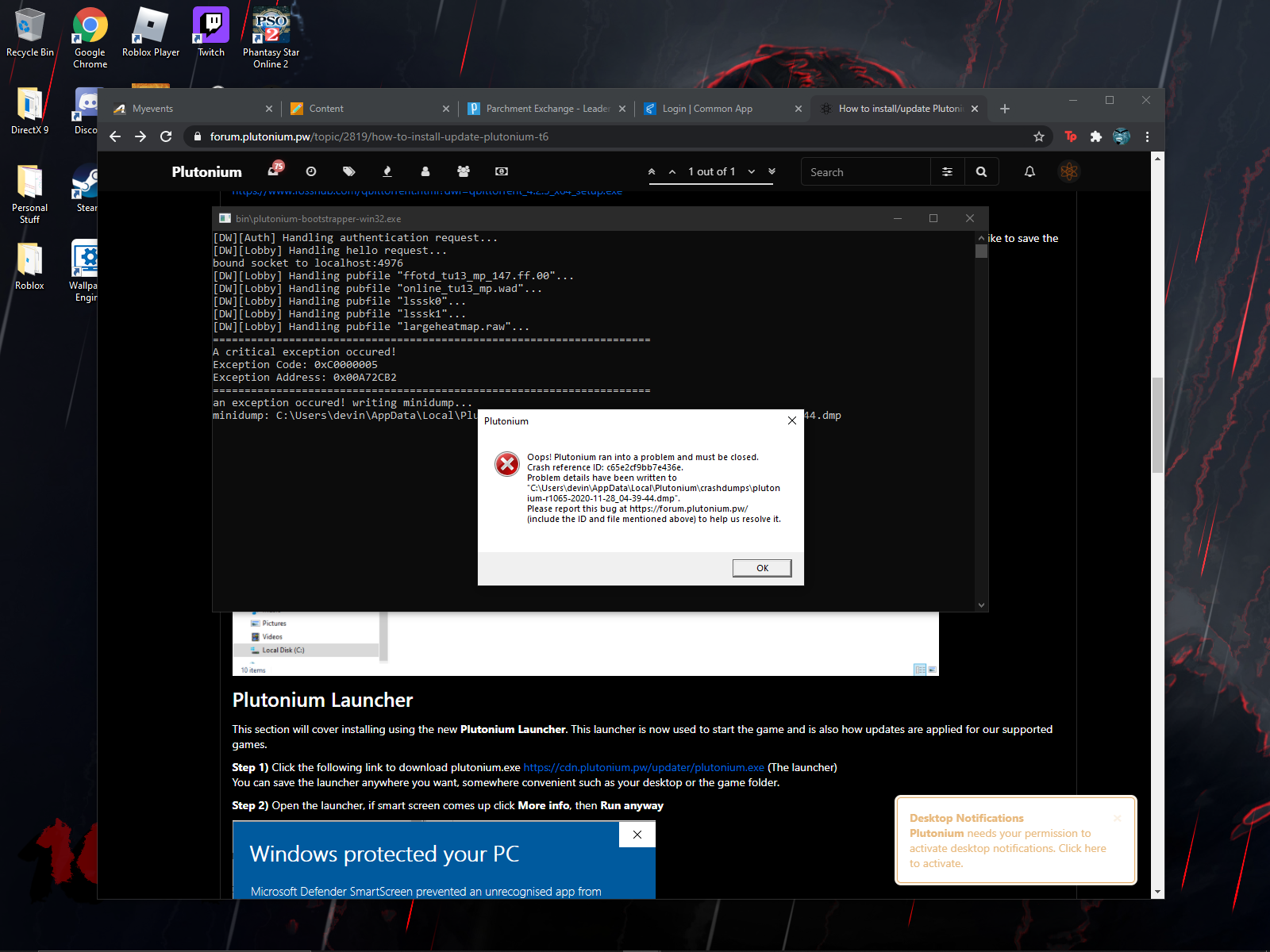Screen dimensions: 1270x952
Task: Open the Google Chrome desktop shortcut
Action: 90,38
